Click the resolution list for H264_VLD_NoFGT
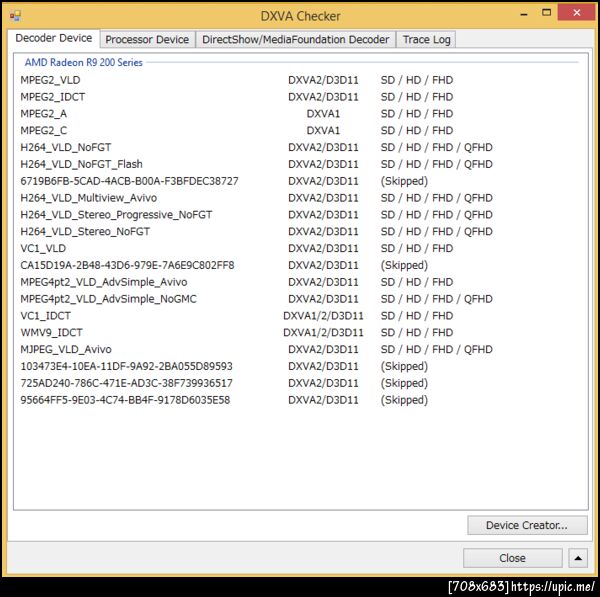 tap(437, 147)
